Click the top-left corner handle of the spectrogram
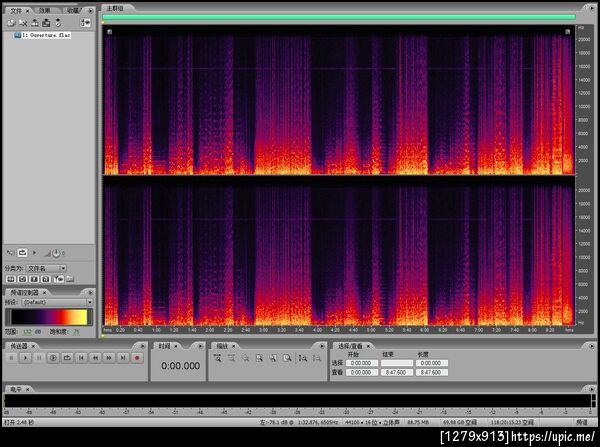 click(109, 32)
